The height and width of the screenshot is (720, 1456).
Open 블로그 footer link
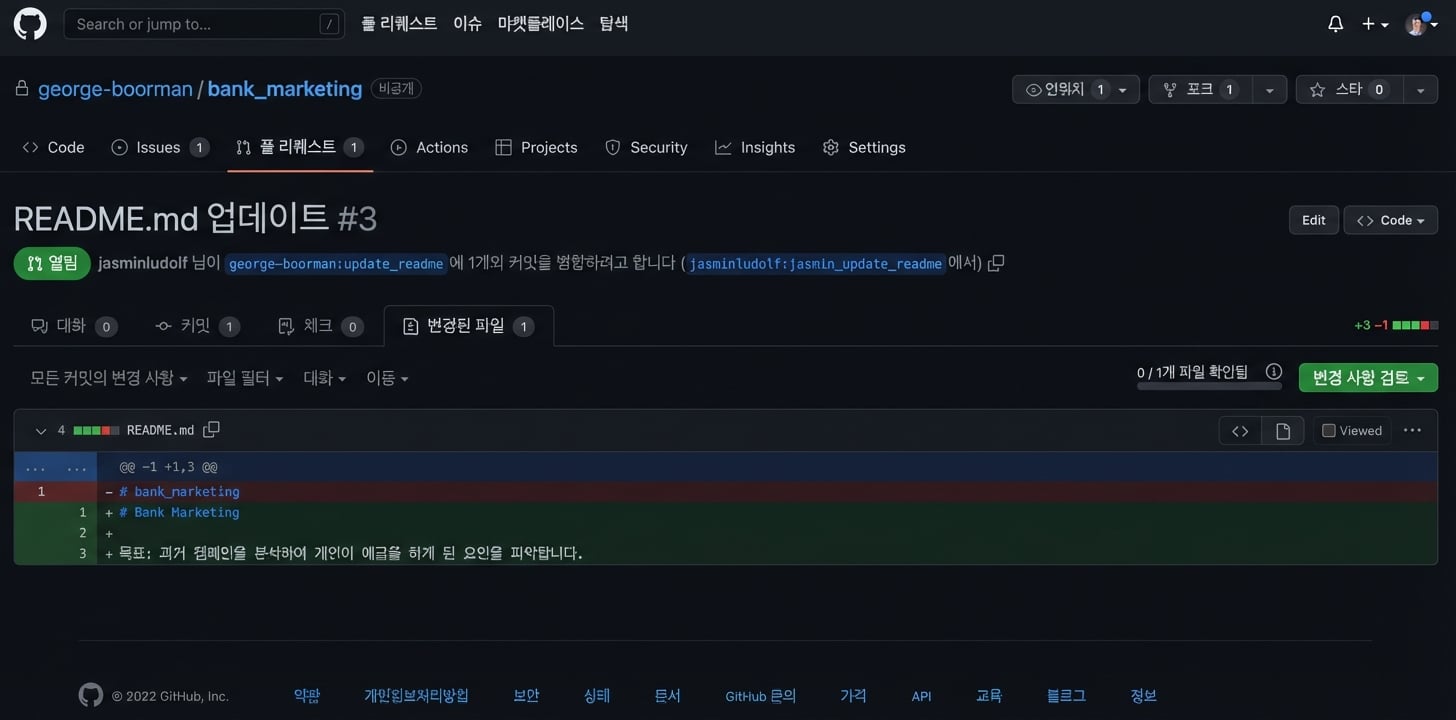click(x=1066, y=696)
